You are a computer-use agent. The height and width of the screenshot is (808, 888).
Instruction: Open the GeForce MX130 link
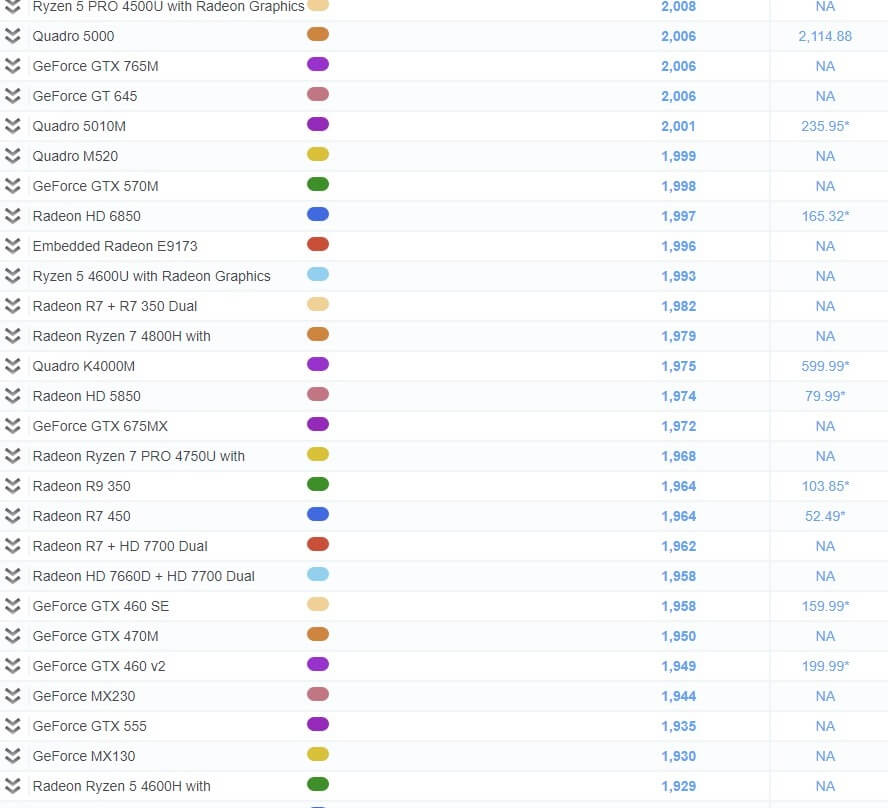(x=83, y=756)
